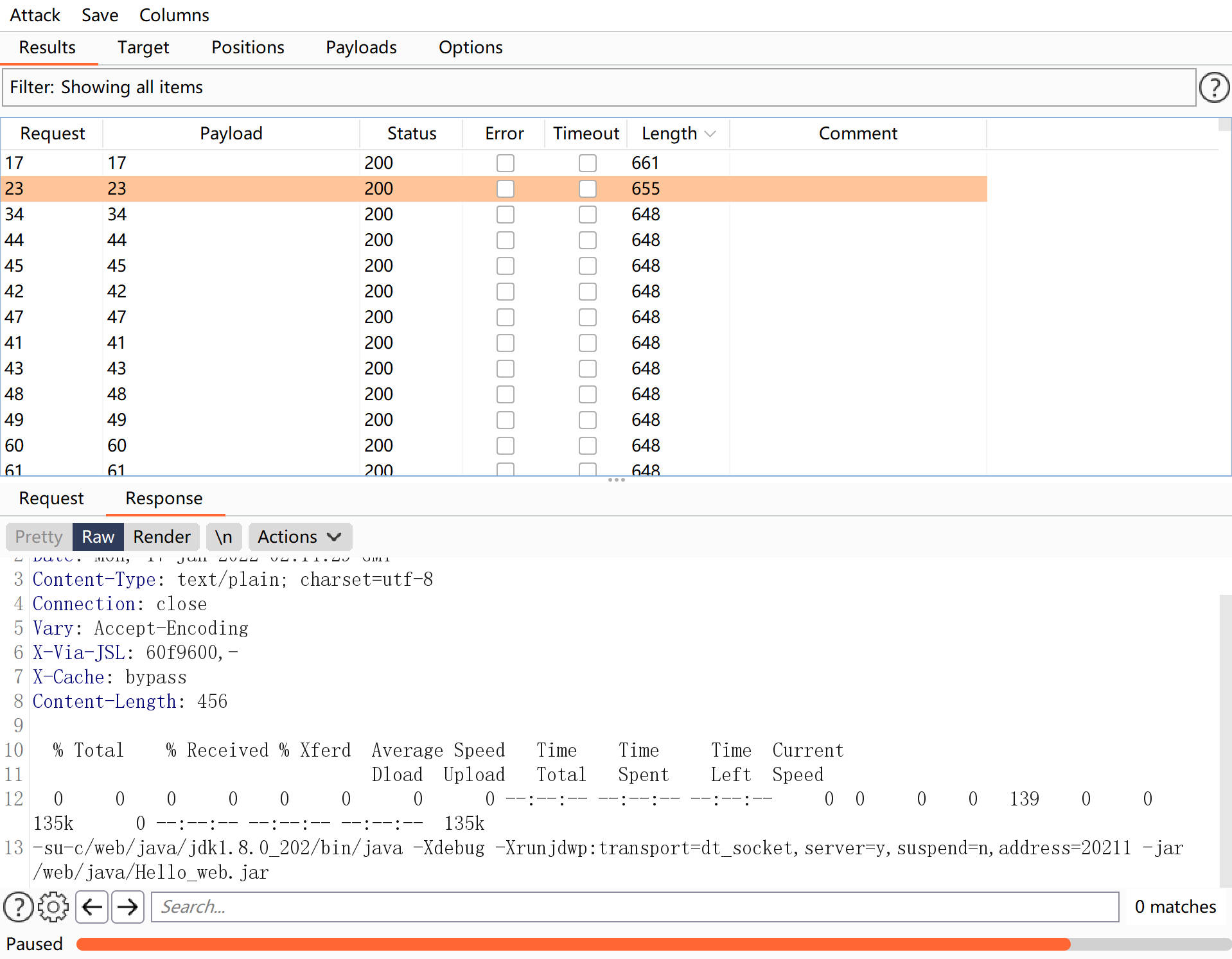This screenshot has height=959, width=1232.
Task: Go to the previous search match arrow
Action: [92, 907]
